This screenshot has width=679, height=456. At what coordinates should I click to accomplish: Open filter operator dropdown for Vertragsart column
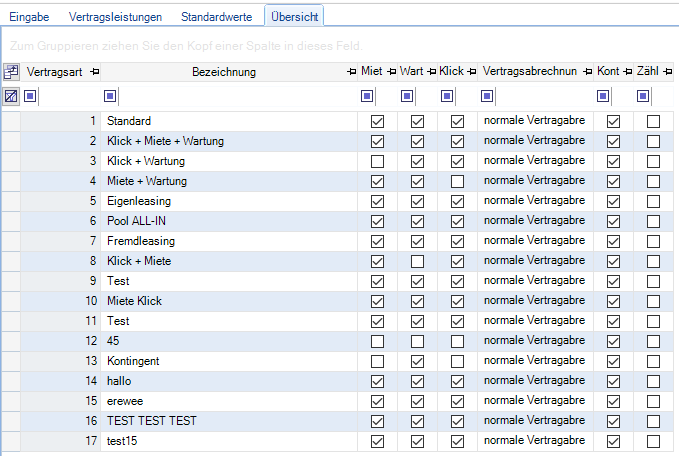click(x=30, y=96)
